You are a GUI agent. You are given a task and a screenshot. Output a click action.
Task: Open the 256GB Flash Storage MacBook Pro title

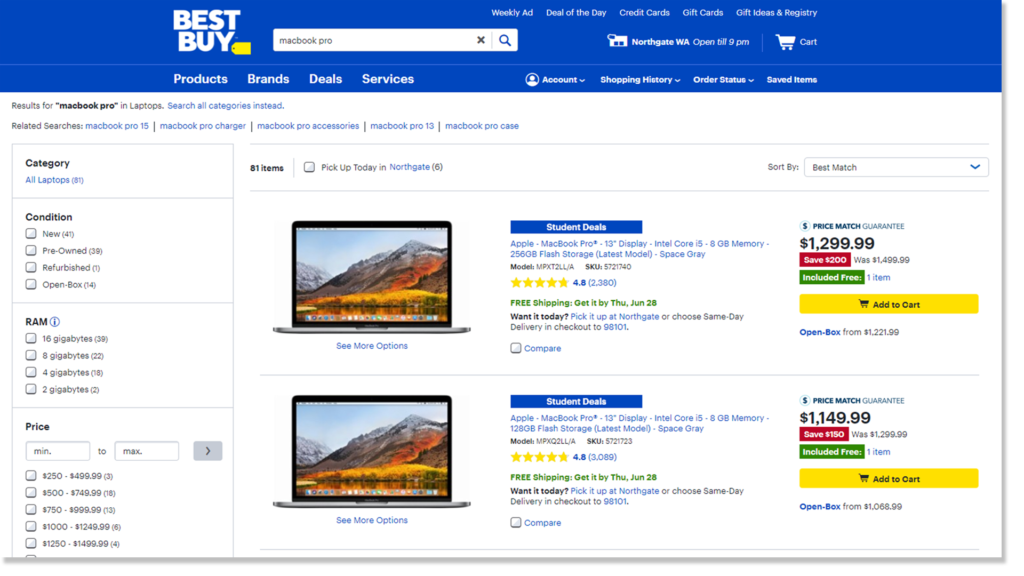(x=640, y=249)
